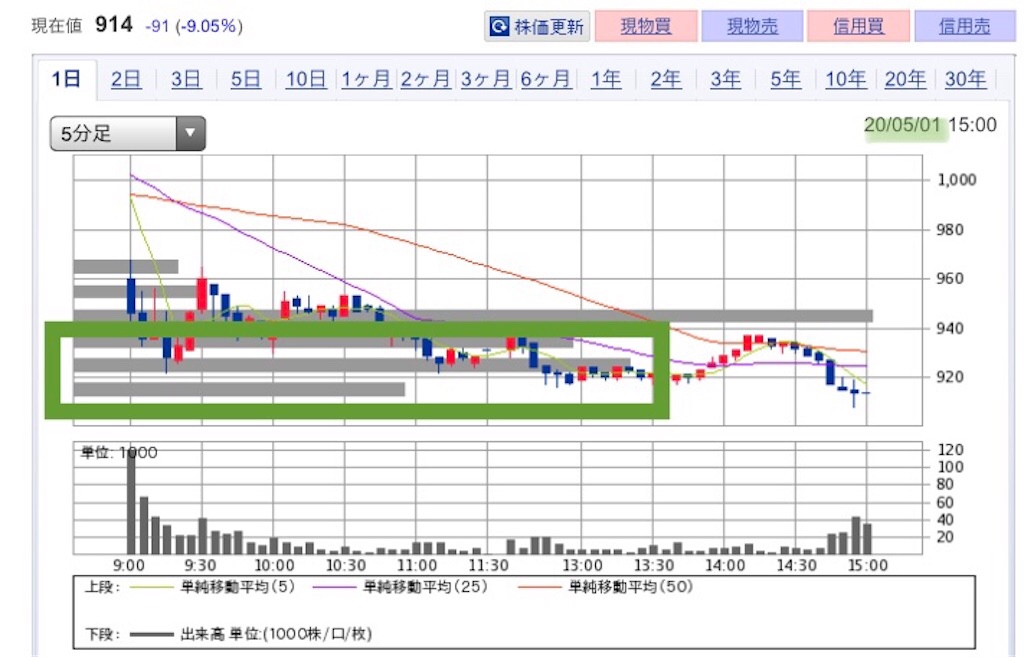Click the 13:30 time axis label

point(654,565)
